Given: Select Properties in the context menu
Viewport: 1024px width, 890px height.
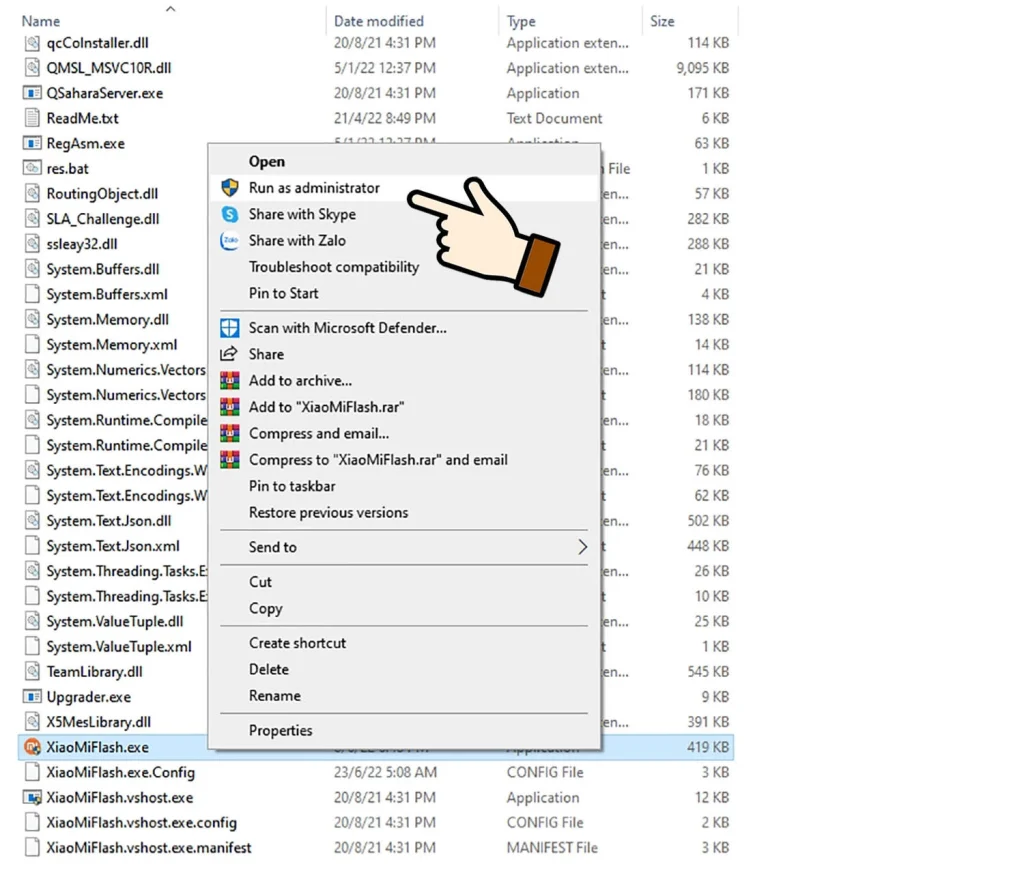Looking at the screenshot, I should 280,731.
